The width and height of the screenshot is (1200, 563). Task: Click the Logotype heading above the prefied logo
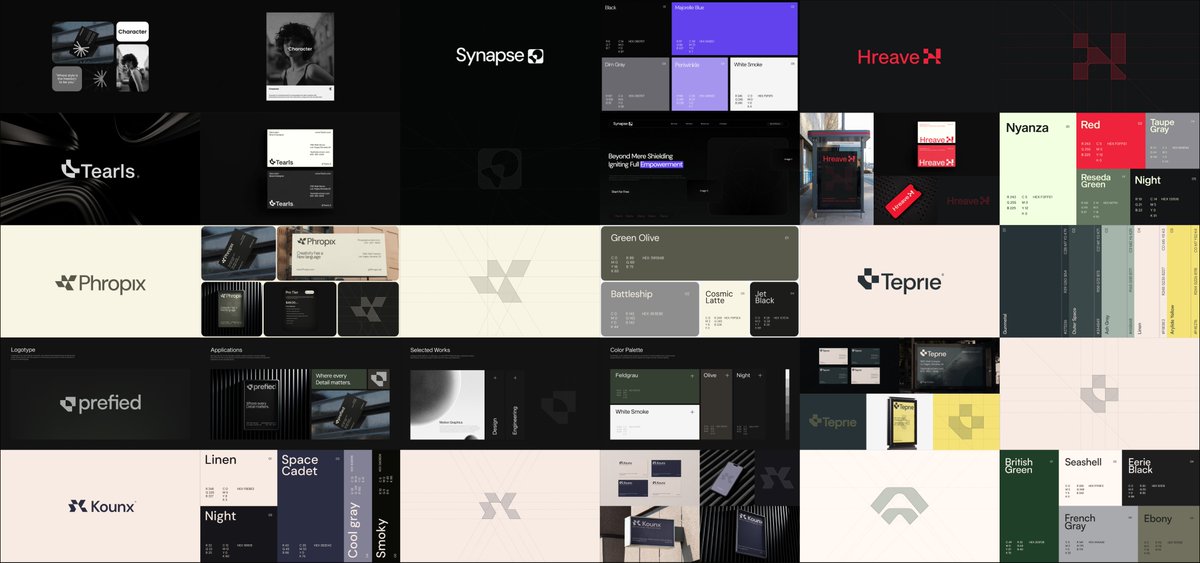coord(23,350)
